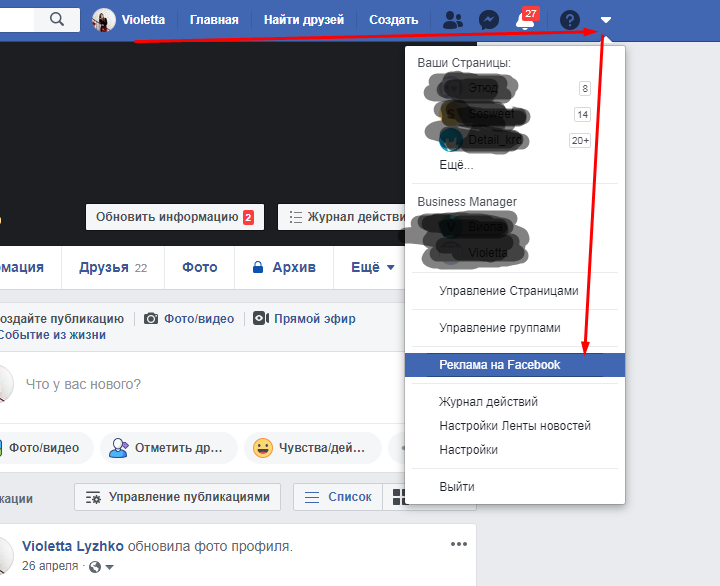Screen dimensions: 720x586
Task: Open Управление публикациями button
Action: coord(177,497)
